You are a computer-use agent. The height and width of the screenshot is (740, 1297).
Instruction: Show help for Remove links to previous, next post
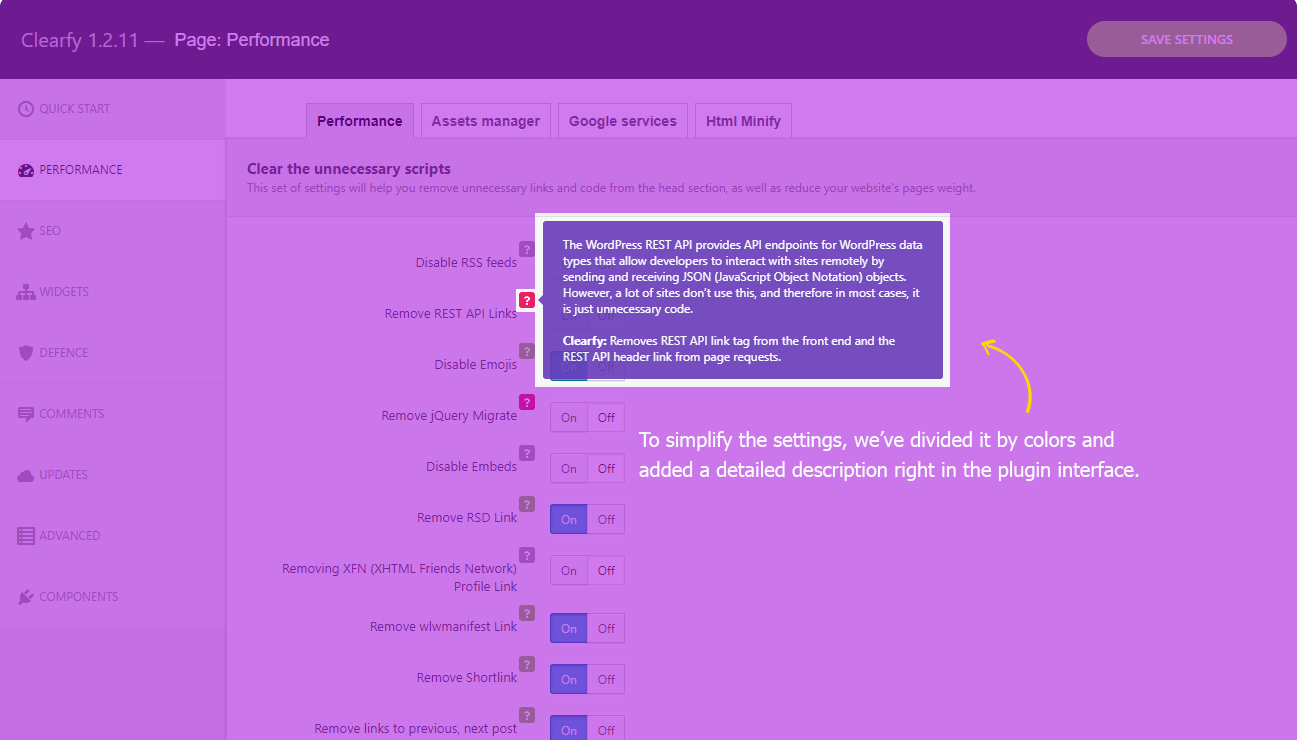pos(527,715)
